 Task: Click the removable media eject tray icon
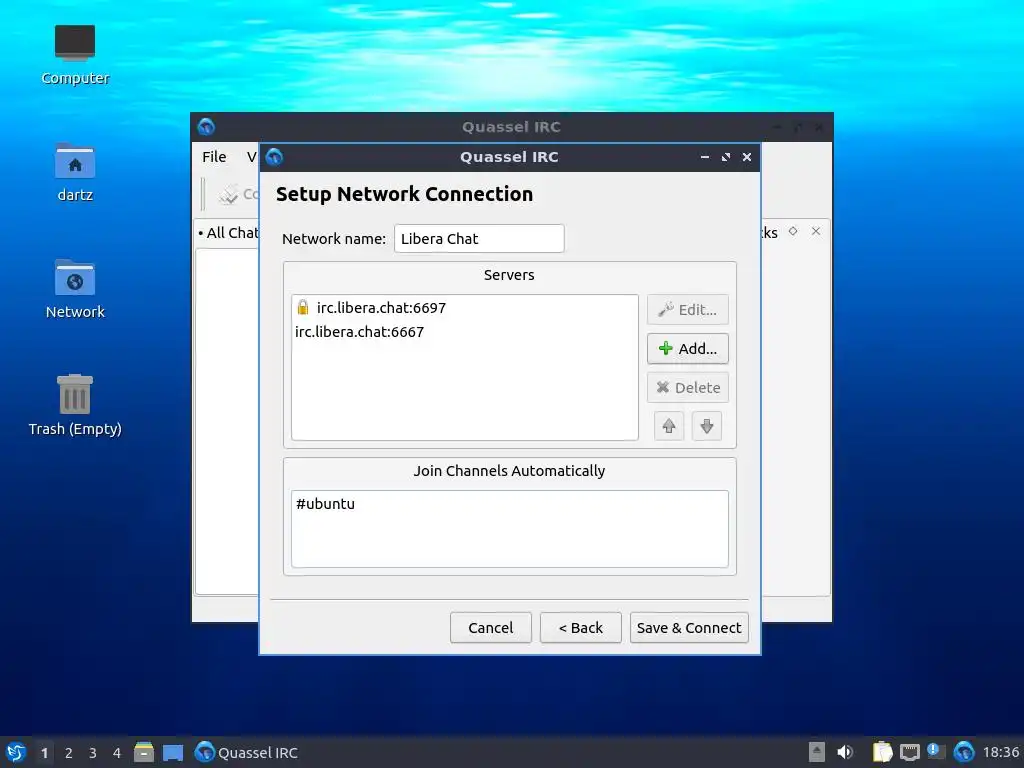tap(817, 752)
